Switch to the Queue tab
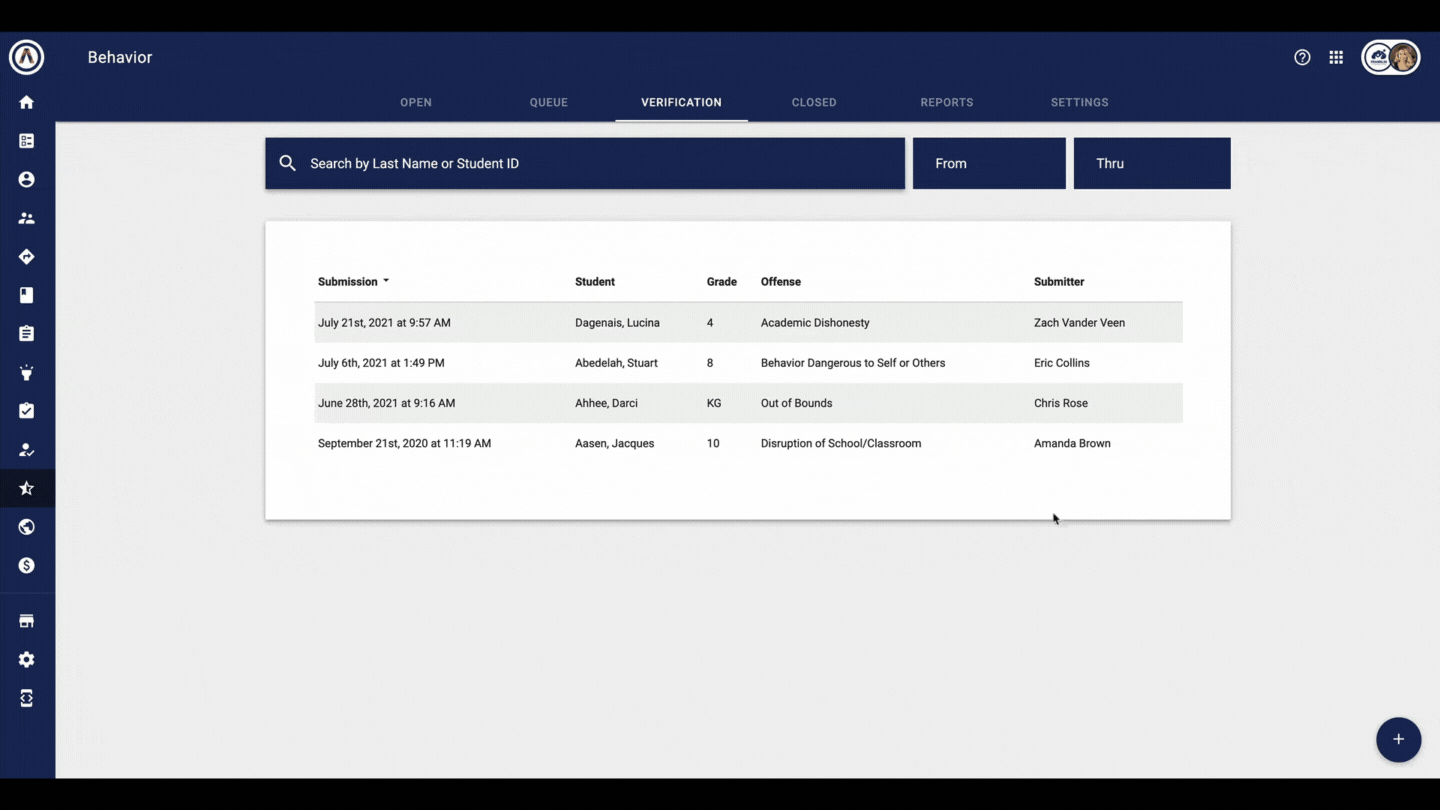 (x=548, y=103)
